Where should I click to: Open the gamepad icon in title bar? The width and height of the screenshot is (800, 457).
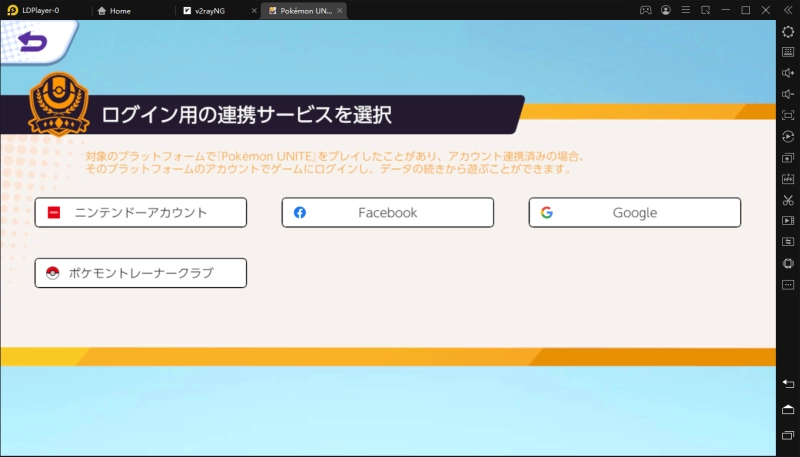pyautogui.click(x=646, y=10)
